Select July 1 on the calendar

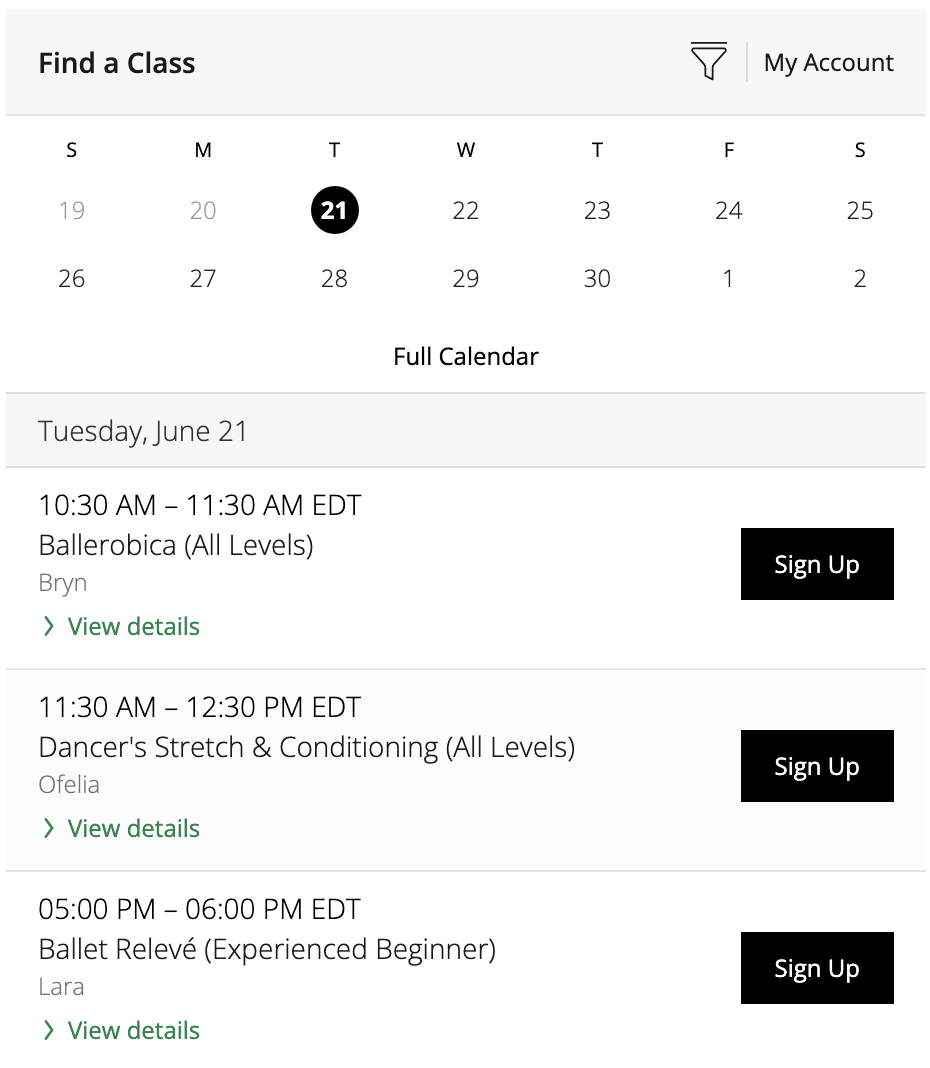pos(728,279)
